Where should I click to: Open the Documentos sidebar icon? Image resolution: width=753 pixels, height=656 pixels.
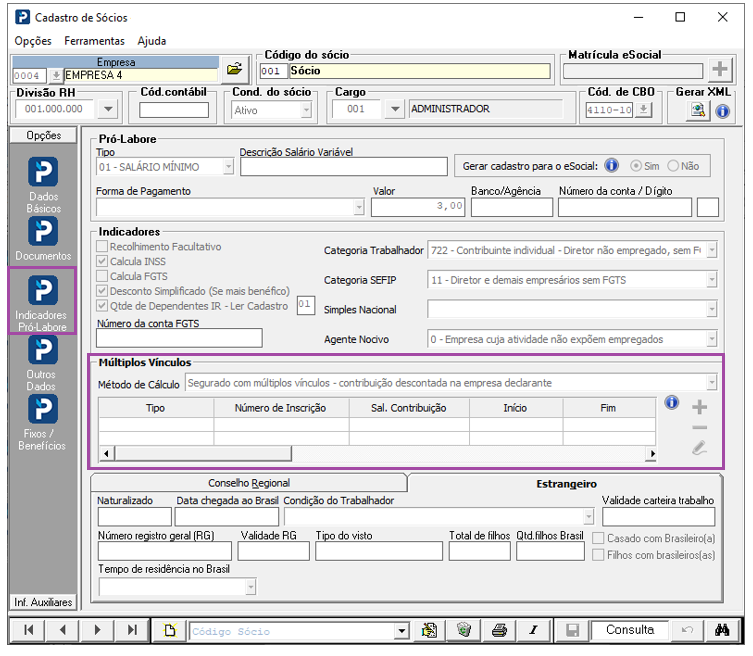(43, 232)
